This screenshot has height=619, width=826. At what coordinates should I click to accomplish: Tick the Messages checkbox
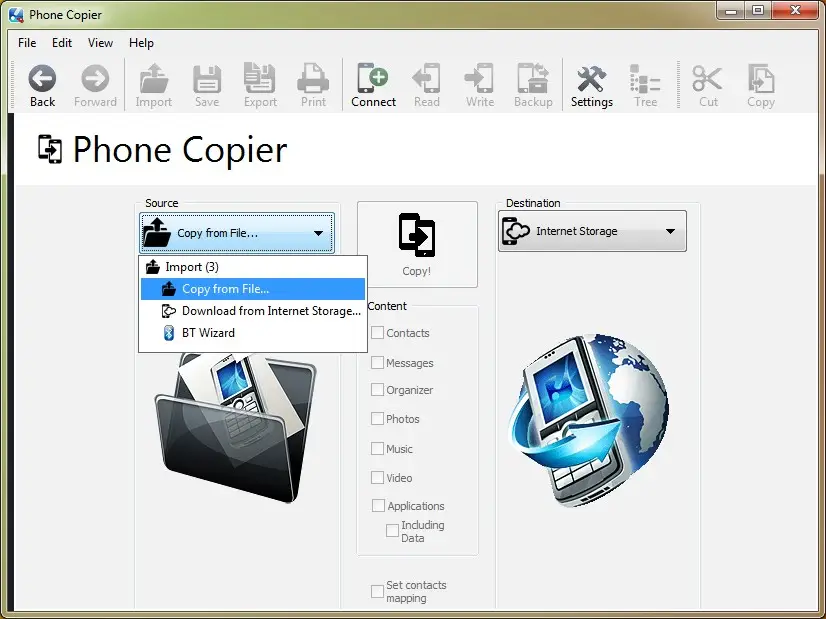pos(377,363)
